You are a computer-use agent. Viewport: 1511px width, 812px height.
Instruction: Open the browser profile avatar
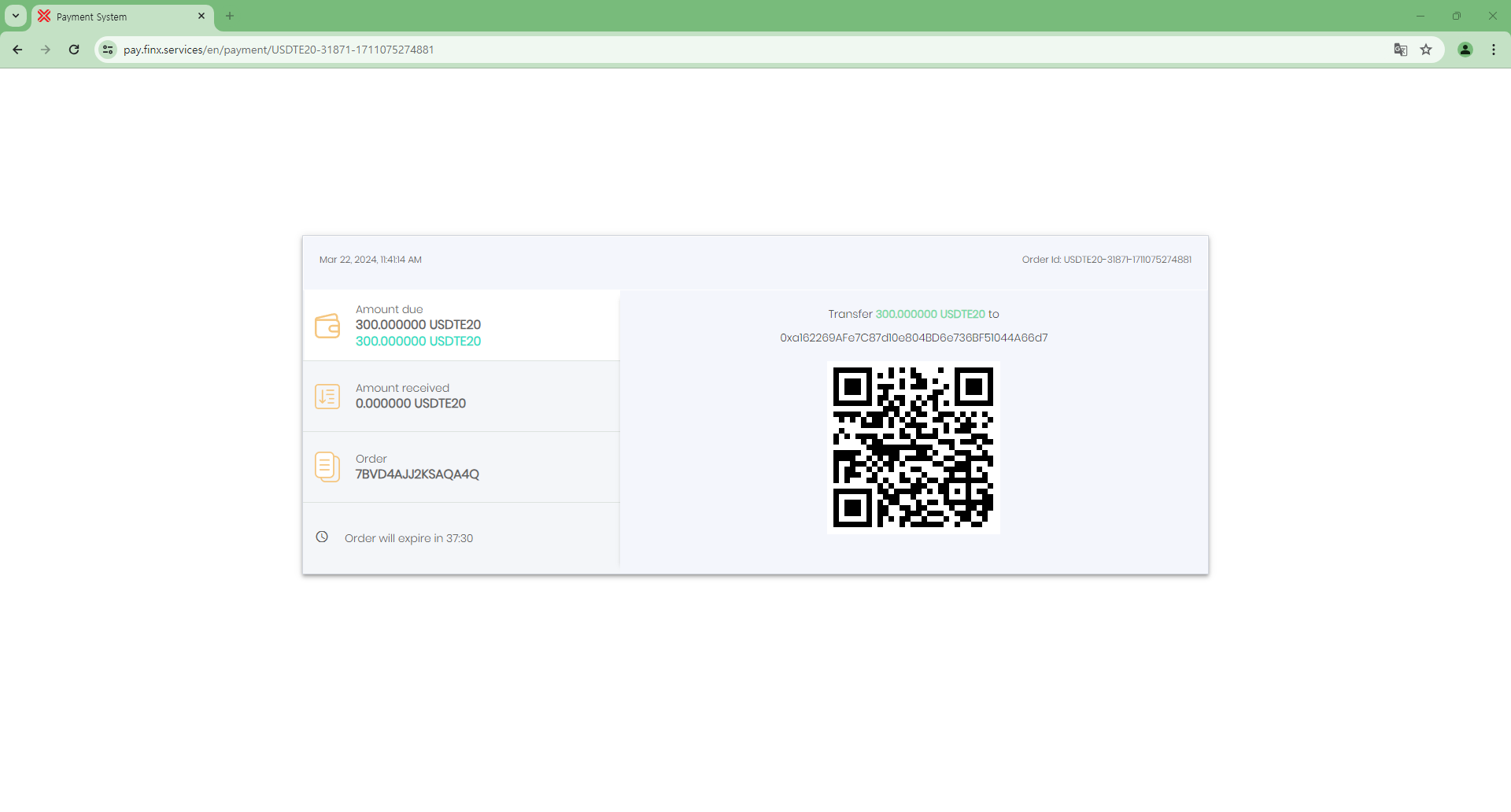1465,50
